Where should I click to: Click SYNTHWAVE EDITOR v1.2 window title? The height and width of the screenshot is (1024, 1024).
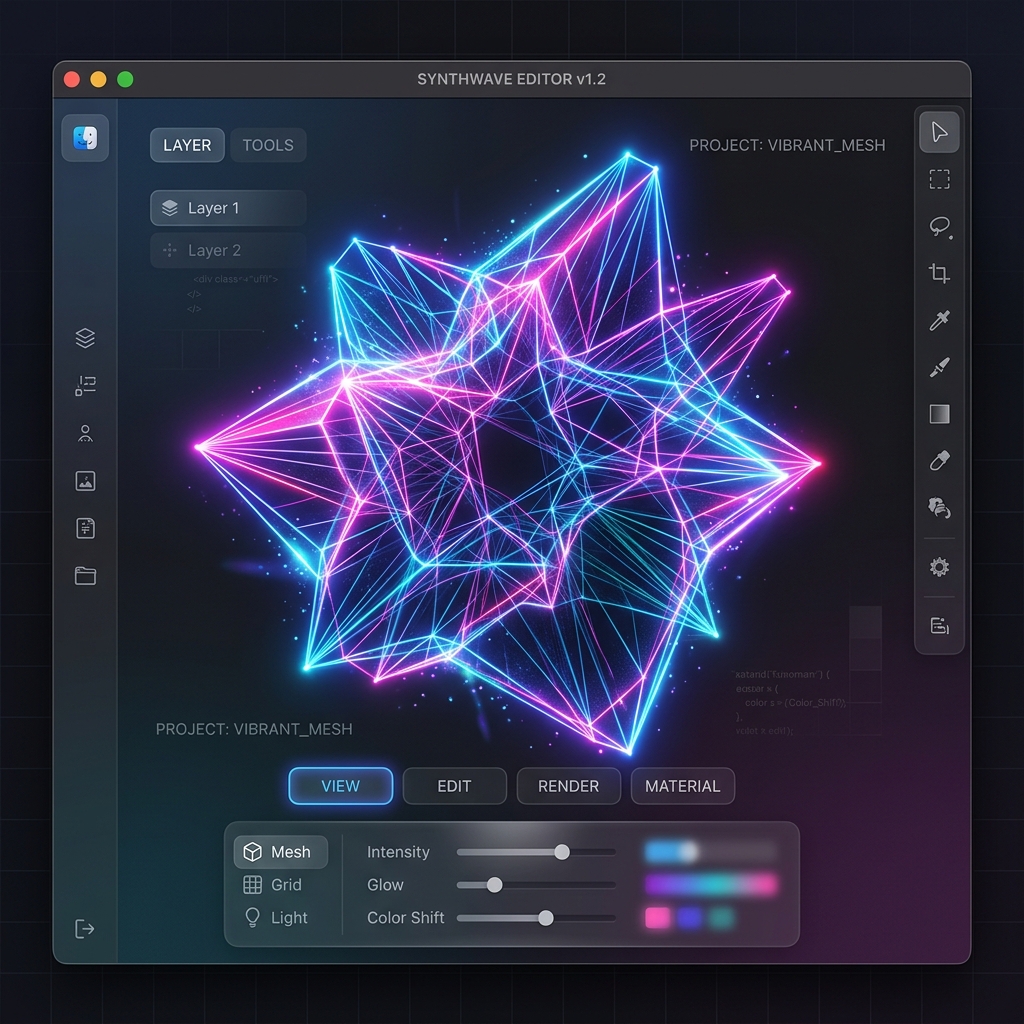(x=511, y=79)
